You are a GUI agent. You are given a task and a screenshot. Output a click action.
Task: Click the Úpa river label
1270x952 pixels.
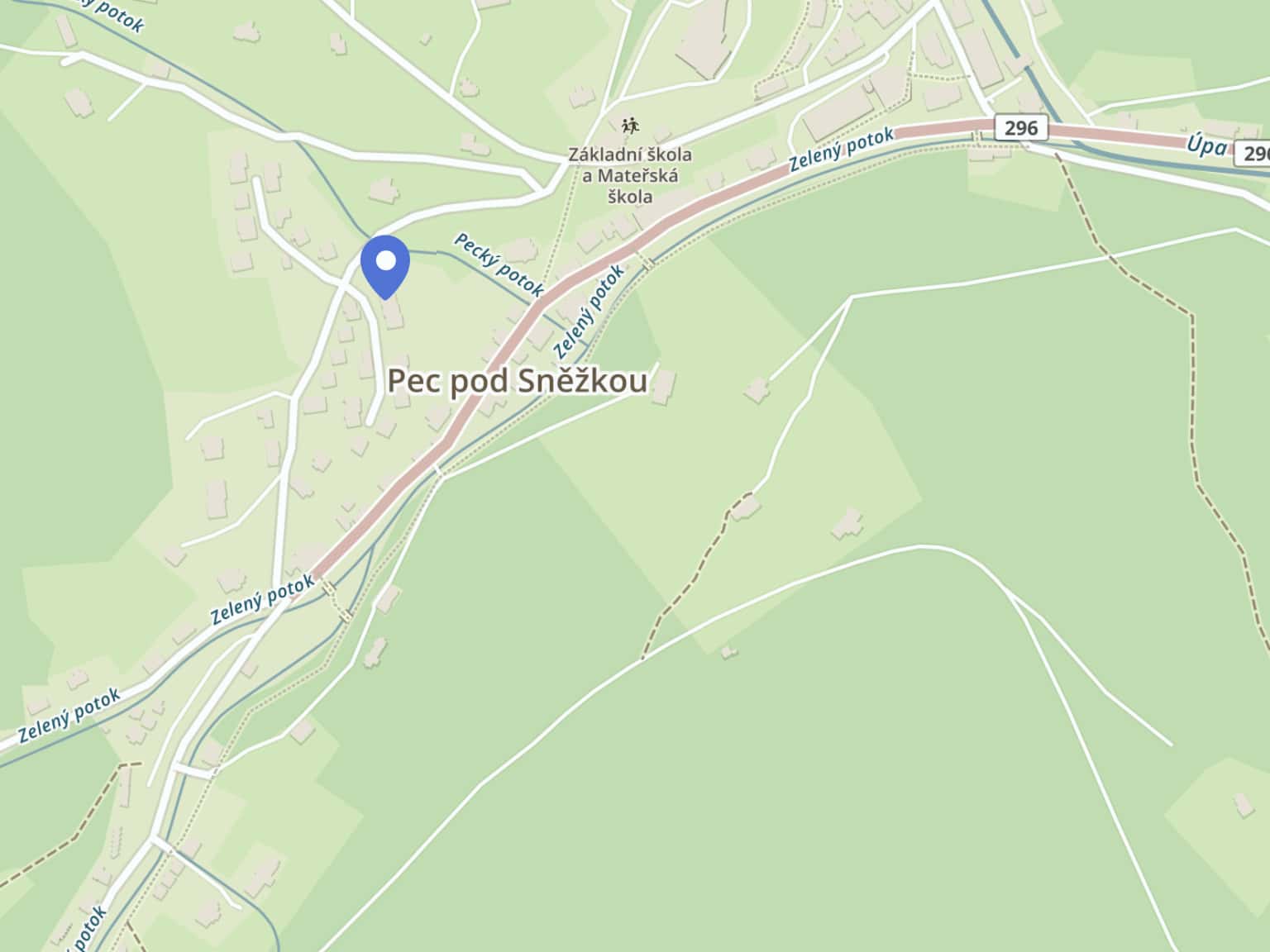coord(1206,145)
